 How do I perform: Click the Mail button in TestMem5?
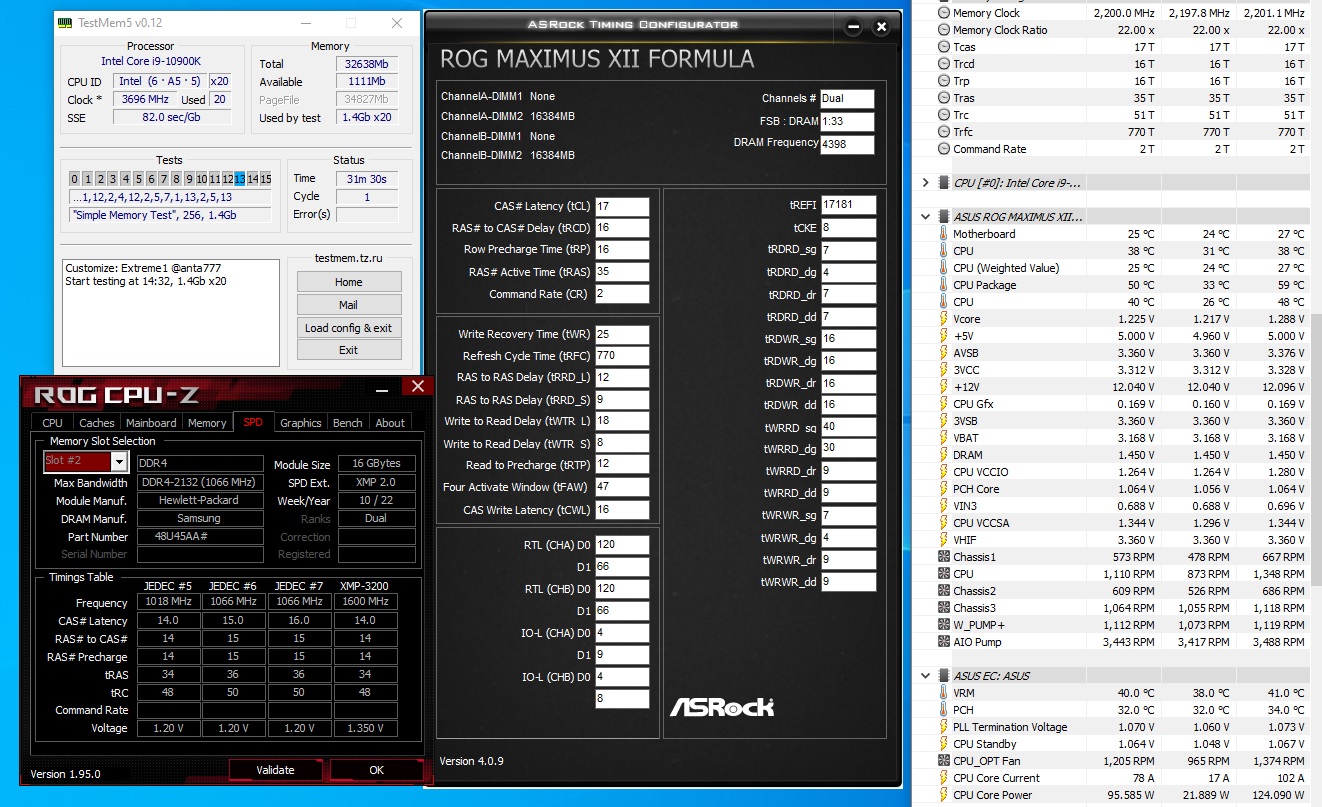[349, 305]
